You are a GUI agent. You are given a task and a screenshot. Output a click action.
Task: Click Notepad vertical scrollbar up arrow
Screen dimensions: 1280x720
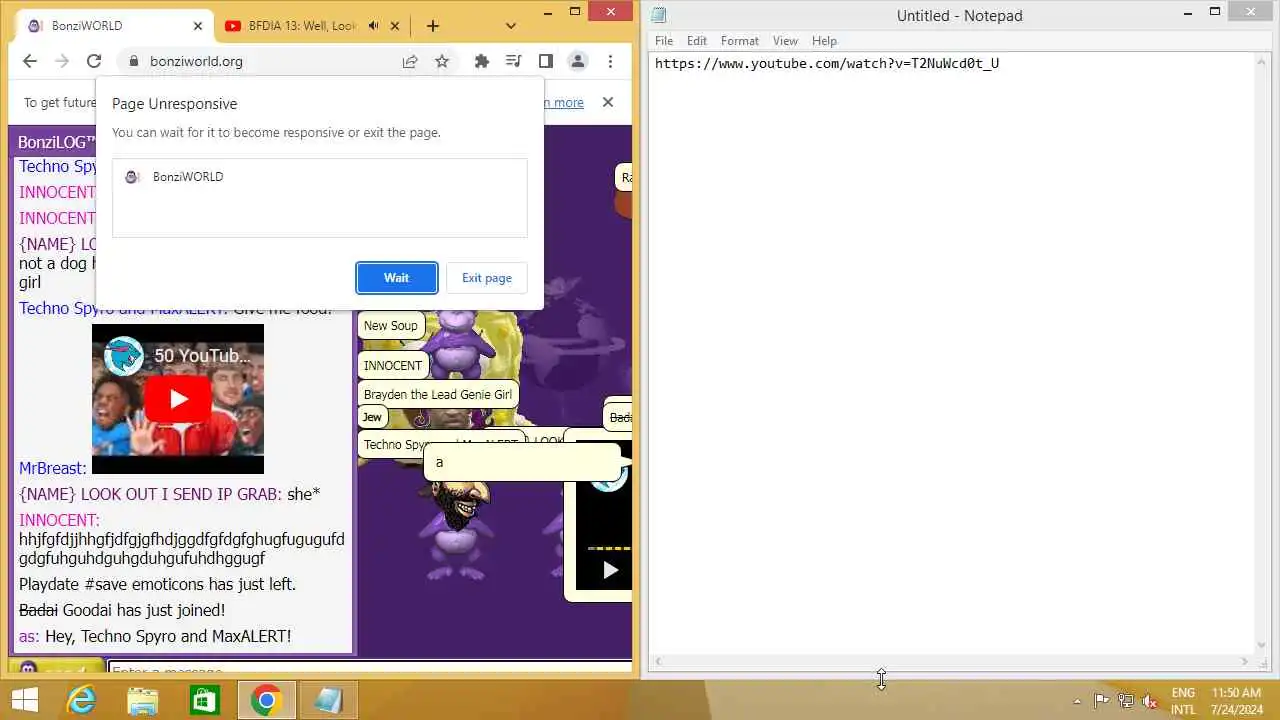pyautogui.click(x=1262, y=61)
